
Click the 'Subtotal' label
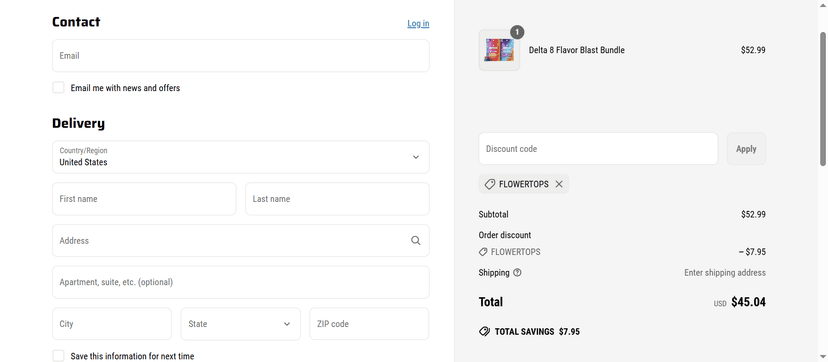click(x=494, y=215)
